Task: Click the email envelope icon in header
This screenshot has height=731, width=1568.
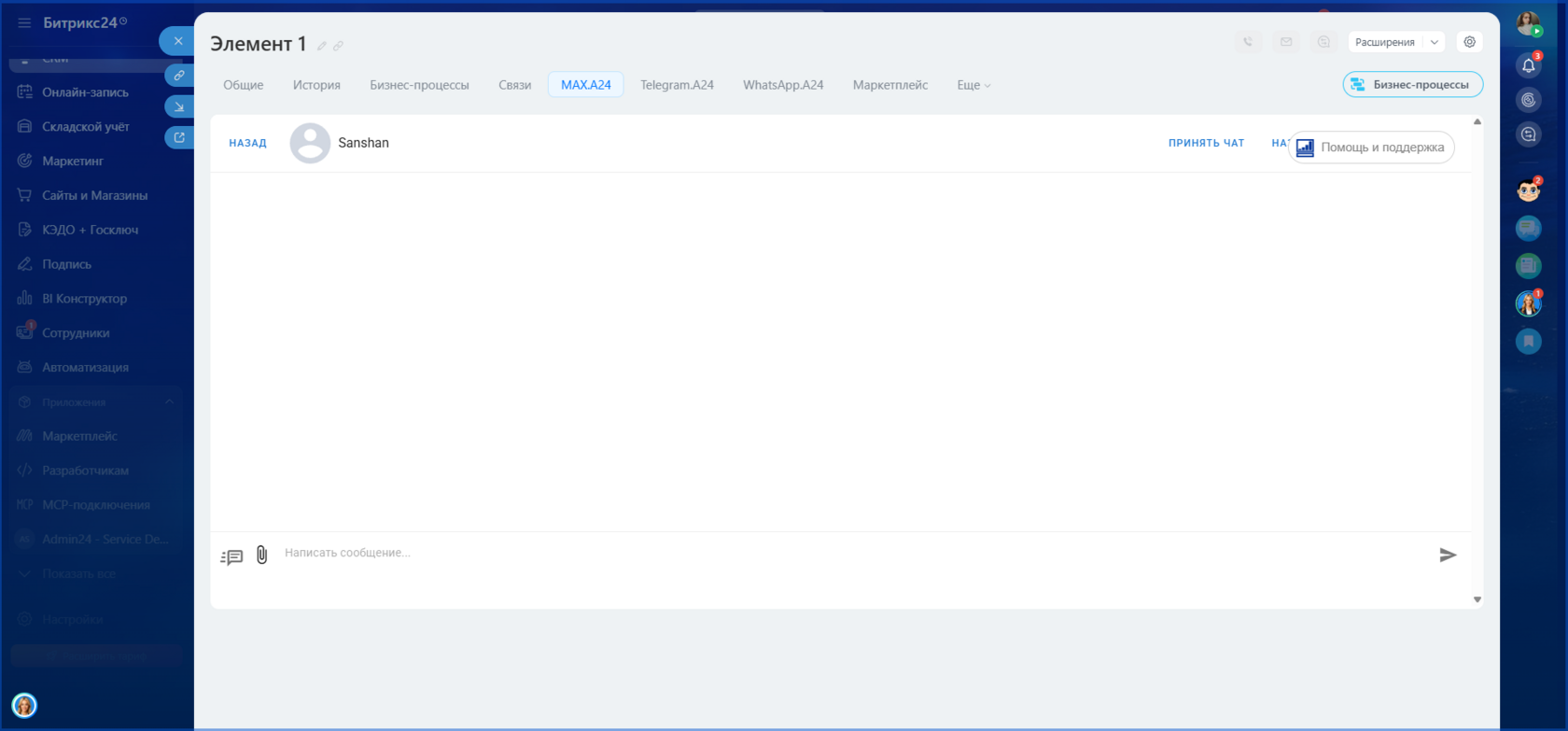Action: (x=1286, y=42)
